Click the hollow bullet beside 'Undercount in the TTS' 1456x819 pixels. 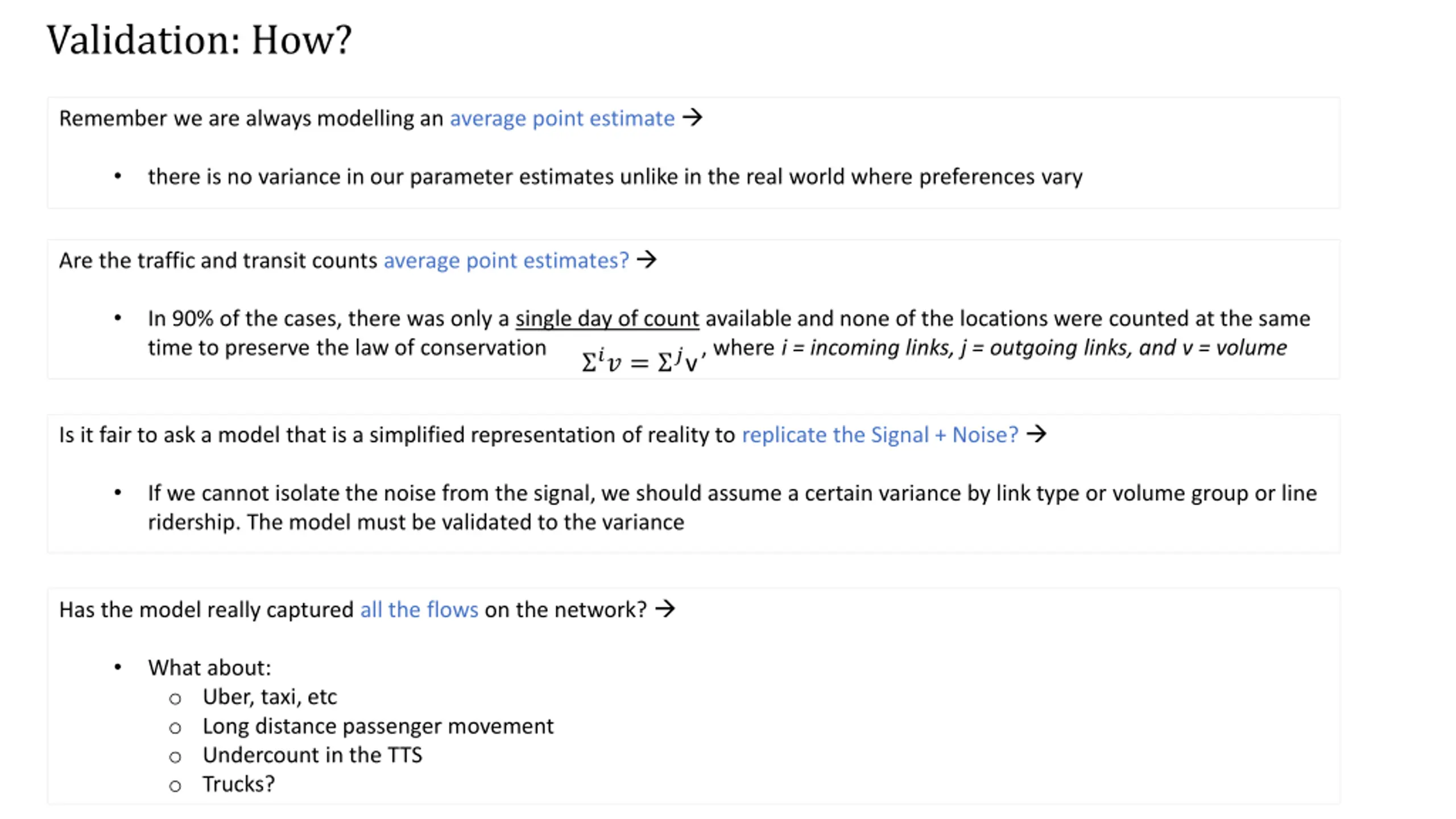click(175, 756)
